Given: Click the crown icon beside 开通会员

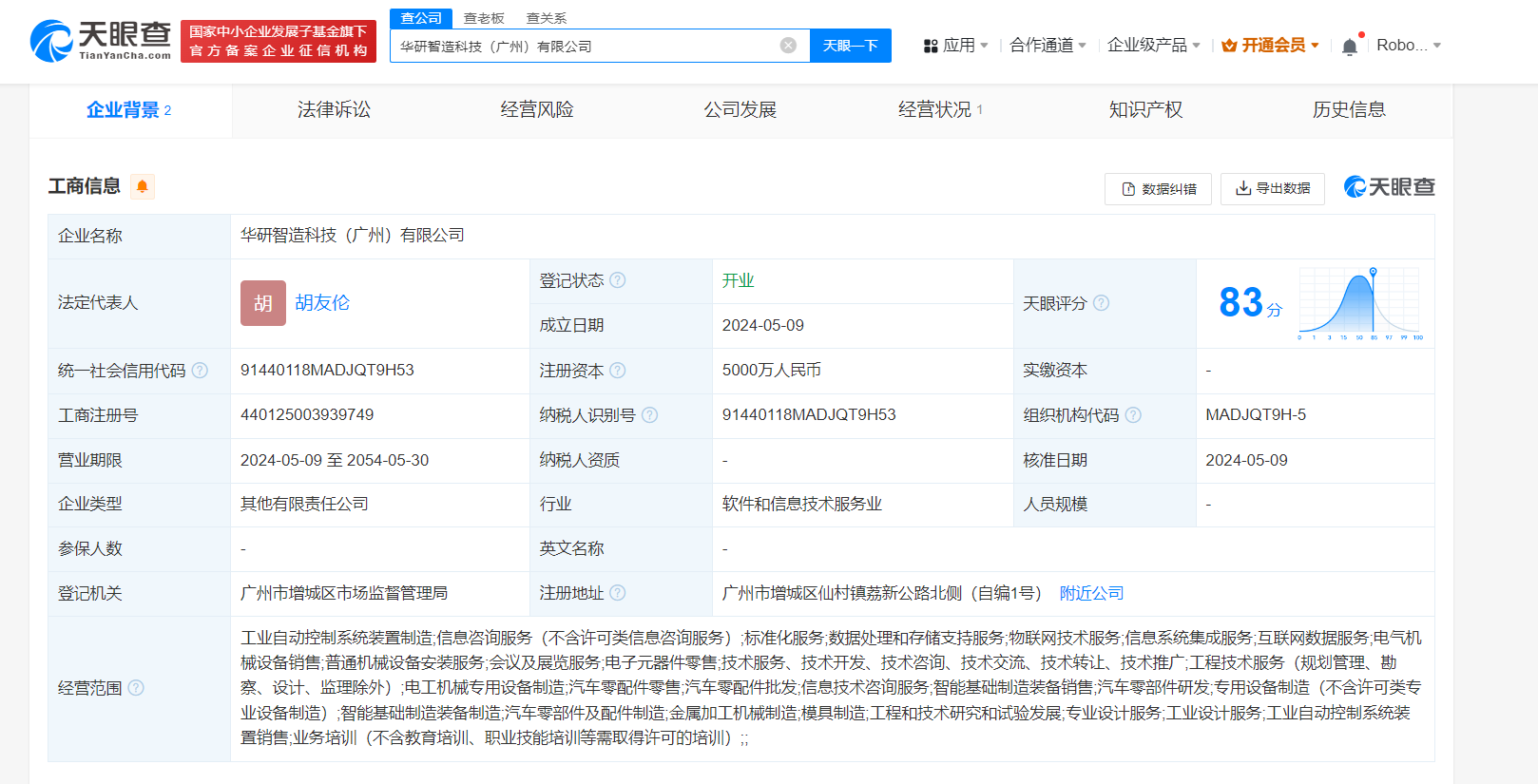Looking at the screenshot, I should point(1229,46).
